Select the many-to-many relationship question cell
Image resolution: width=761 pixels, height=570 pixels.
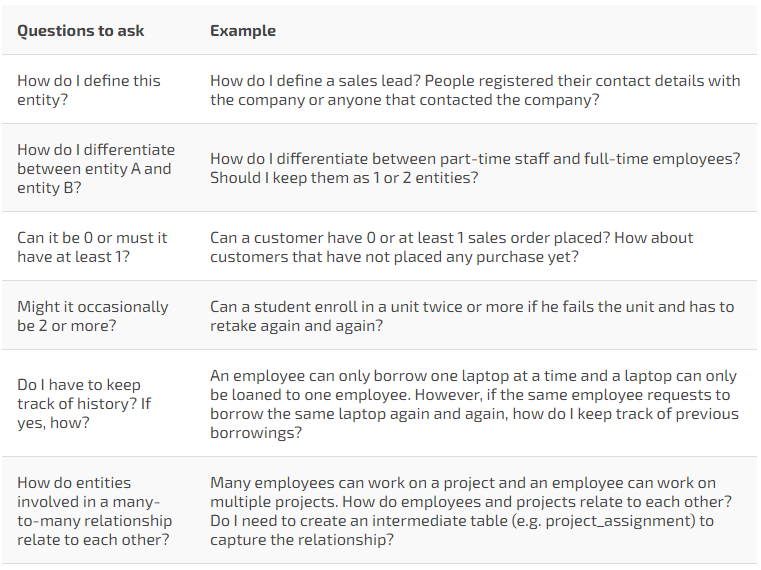(94, 511)
